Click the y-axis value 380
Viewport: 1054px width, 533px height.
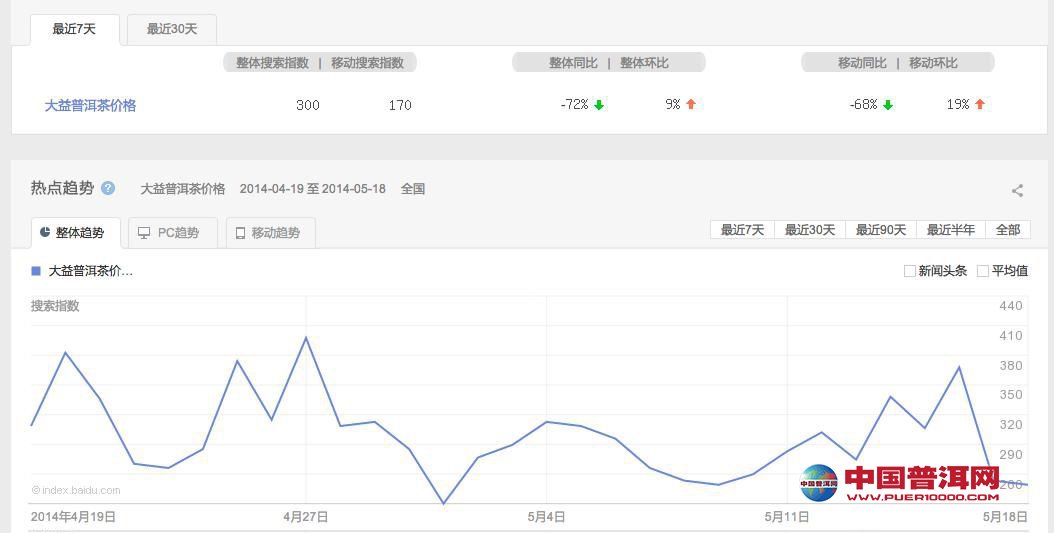pyautogui.click(x=1011, y=366)
